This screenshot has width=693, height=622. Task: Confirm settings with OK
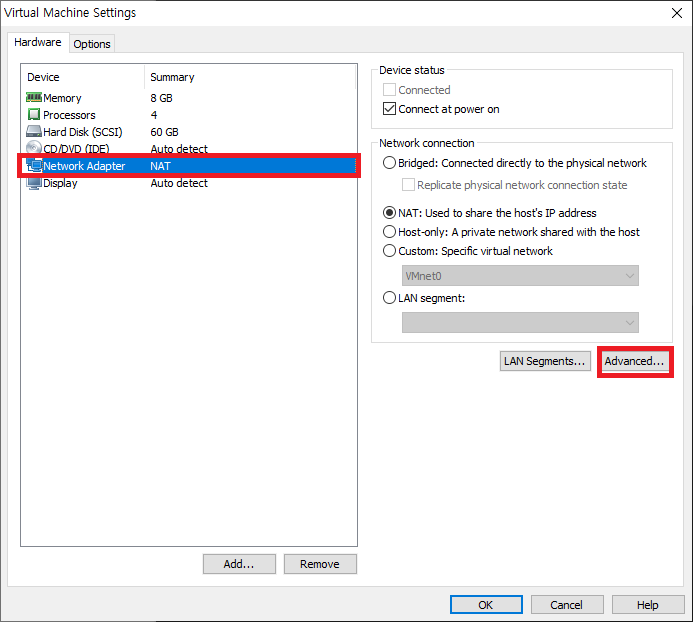coord(486,605)
